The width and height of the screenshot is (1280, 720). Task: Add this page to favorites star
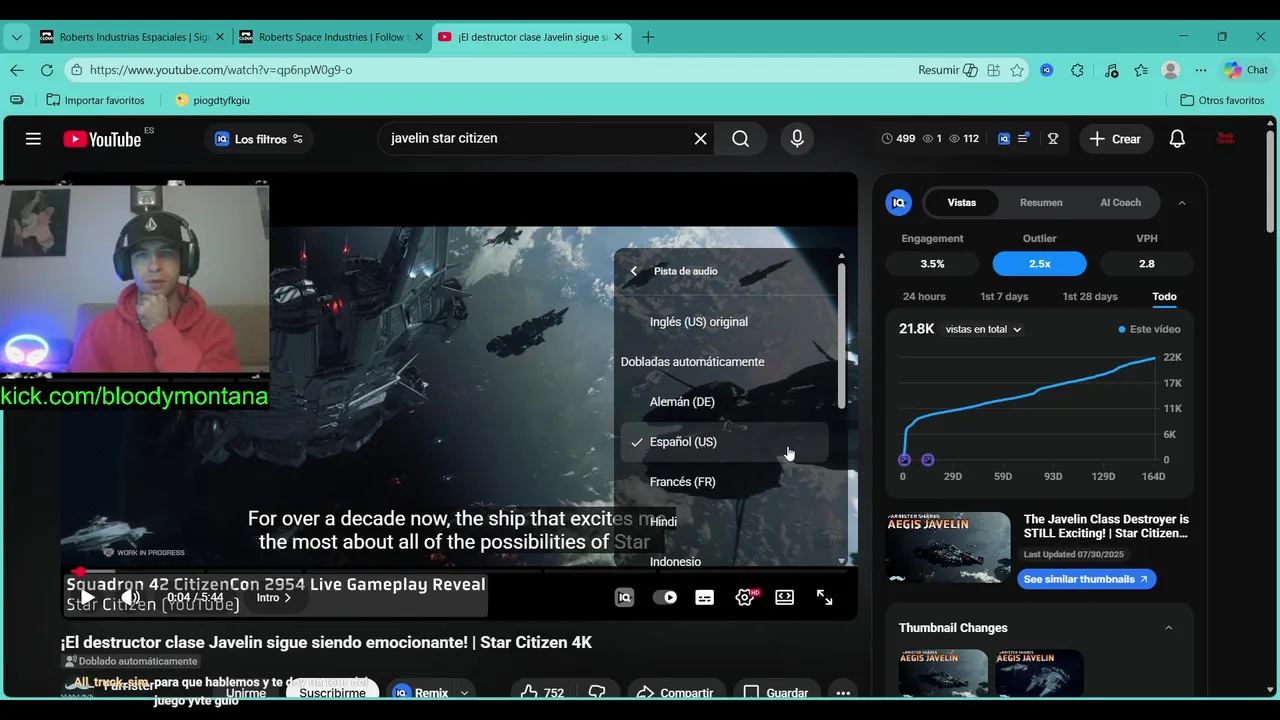(1017, 70)
